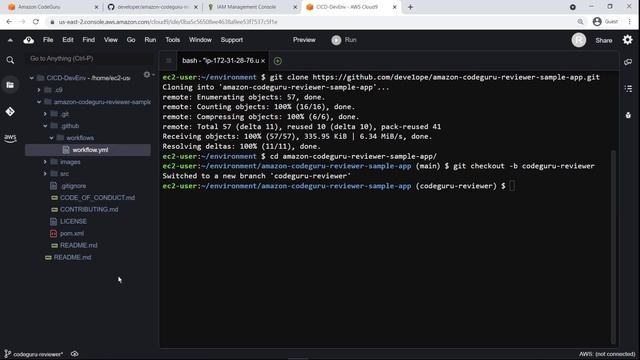Open new terminal tab with plus icon
640x360 pixels.
pos(278,61)
